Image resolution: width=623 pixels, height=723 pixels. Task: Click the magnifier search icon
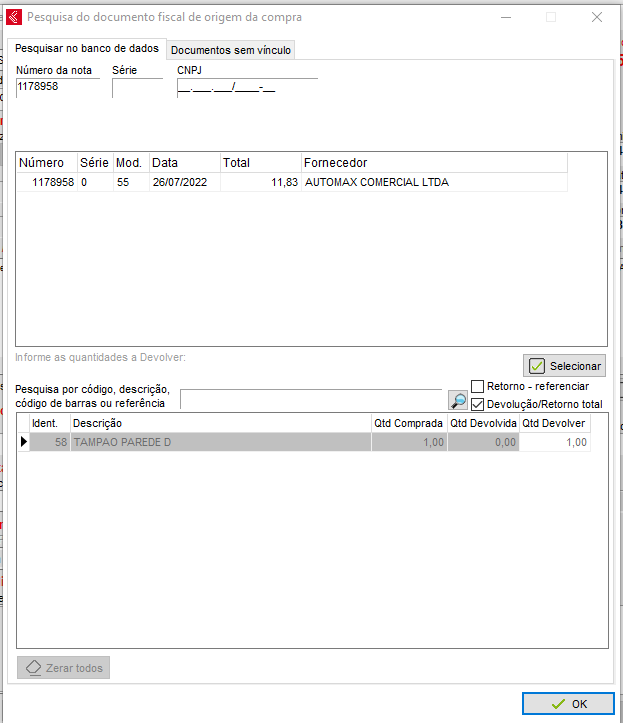click(x=457, y=401)
